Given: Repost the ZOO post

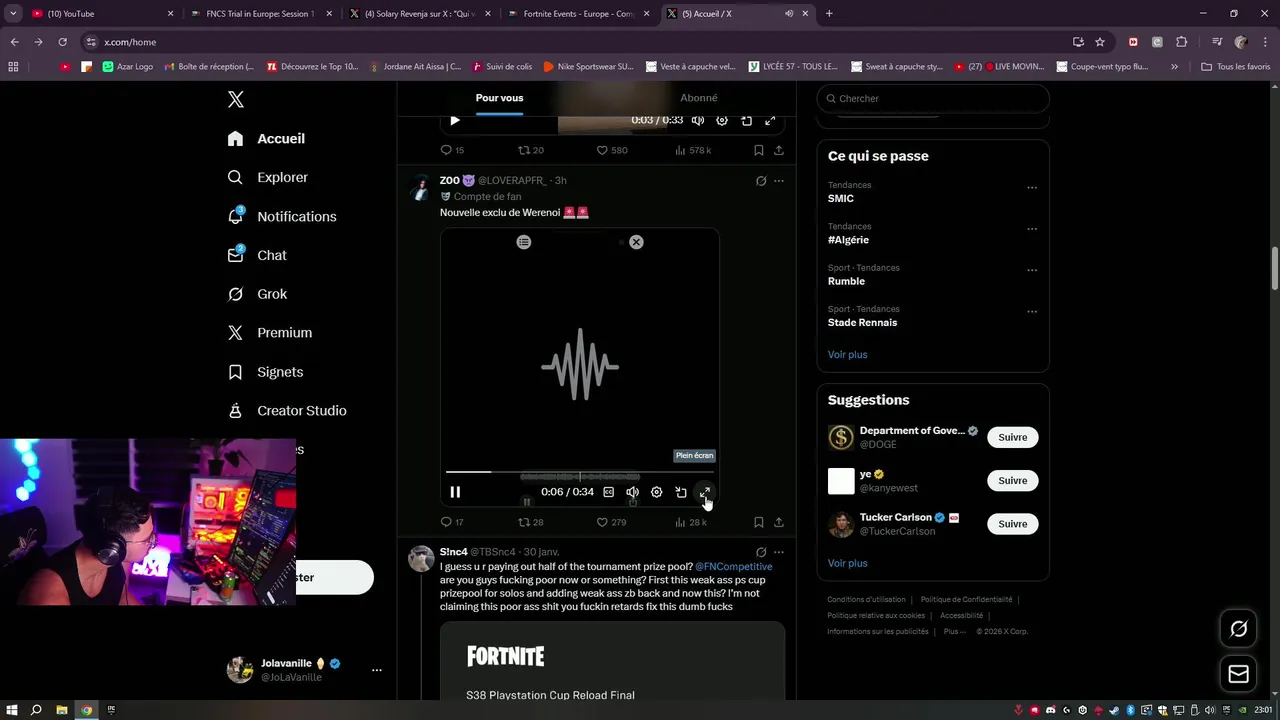Looking at the screenshot, I should point(530,522).
